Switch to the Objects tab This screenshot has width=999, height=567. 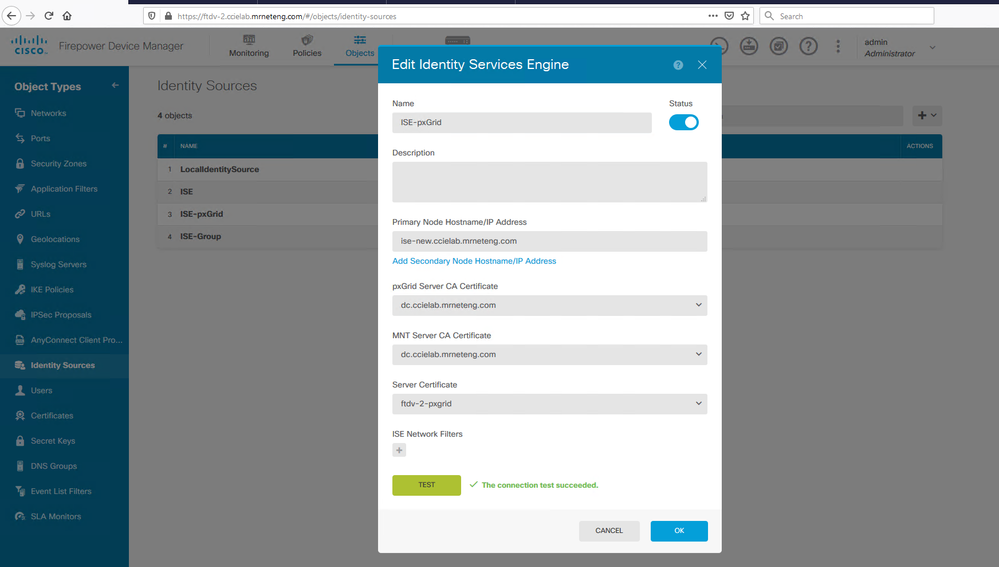coord(359,47)
